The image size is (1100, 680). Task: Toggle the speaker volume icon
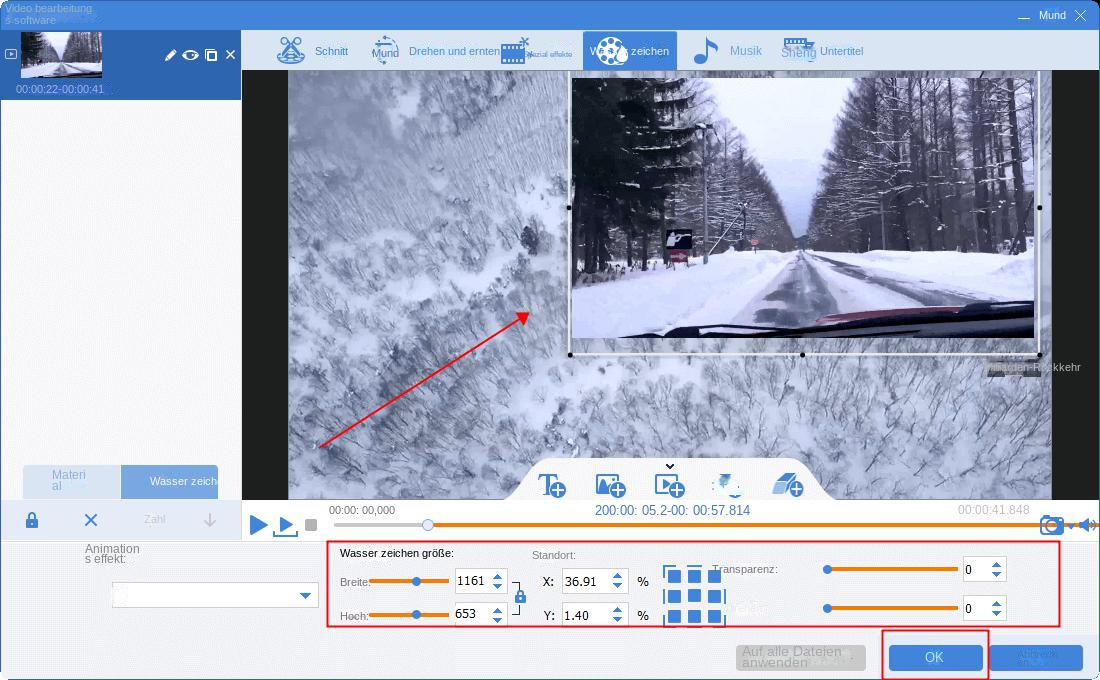coord(1087,524)
